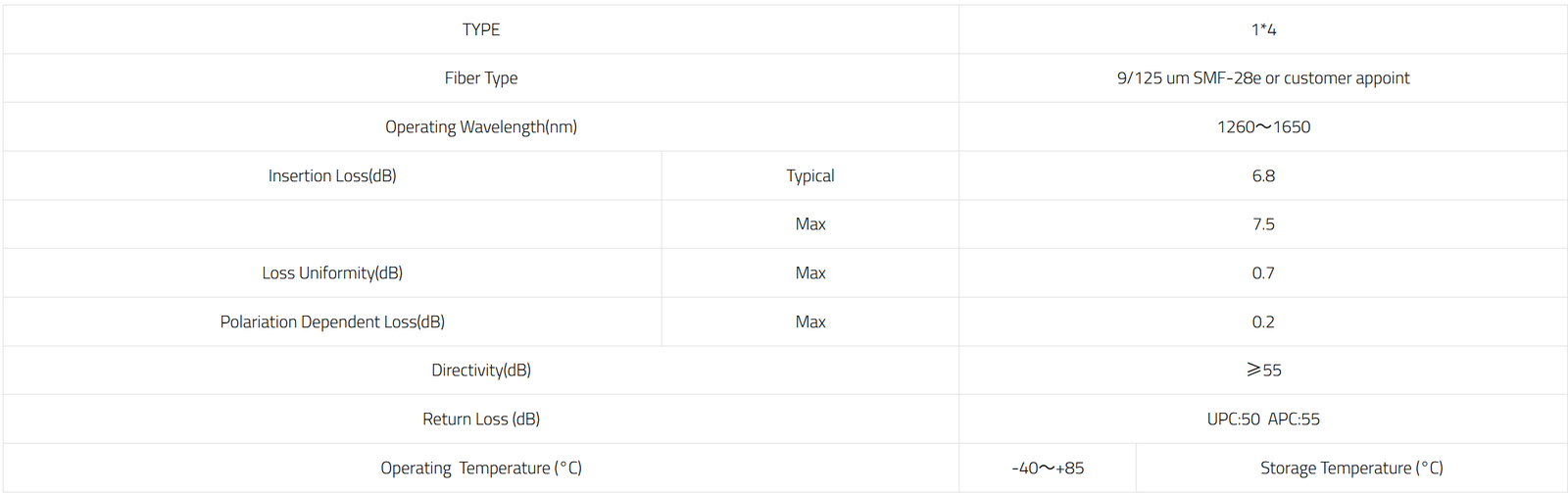Select the 0.2 polarization loss value
Screen dimensions: 1568x493
(x=1263, y=322)
